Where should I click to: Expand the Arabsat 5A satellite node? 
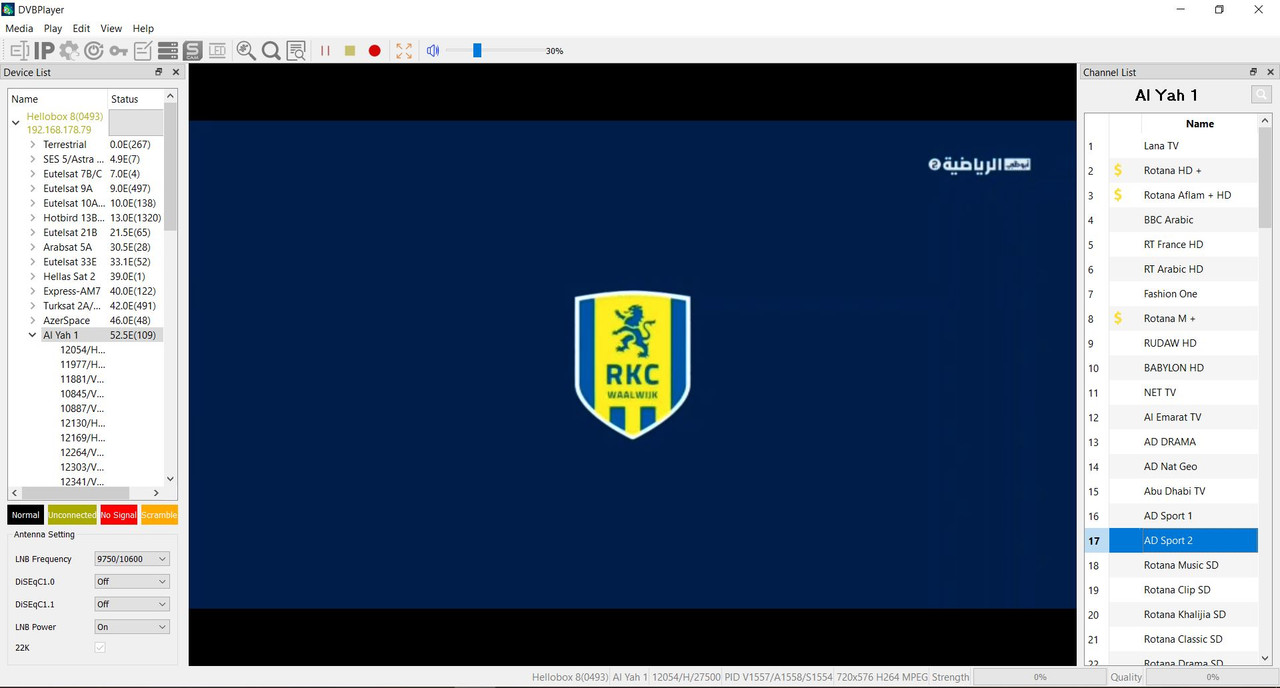click(33, 247)
